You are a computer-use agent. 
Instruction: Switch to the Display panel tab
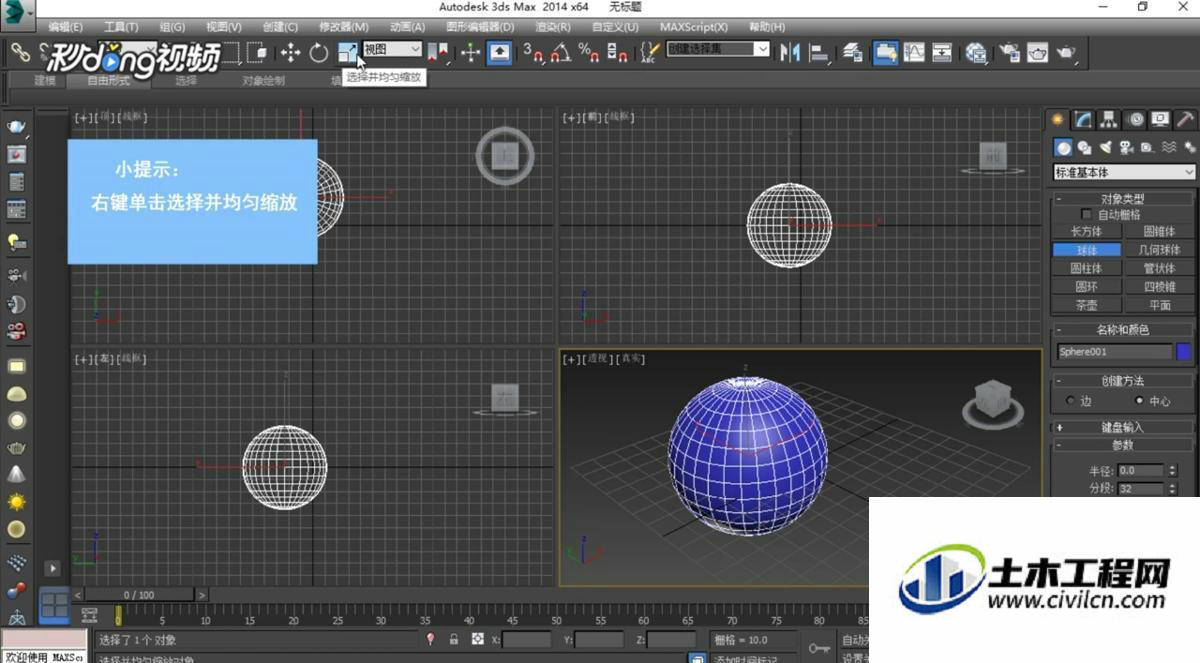[x=1160, y=120]
